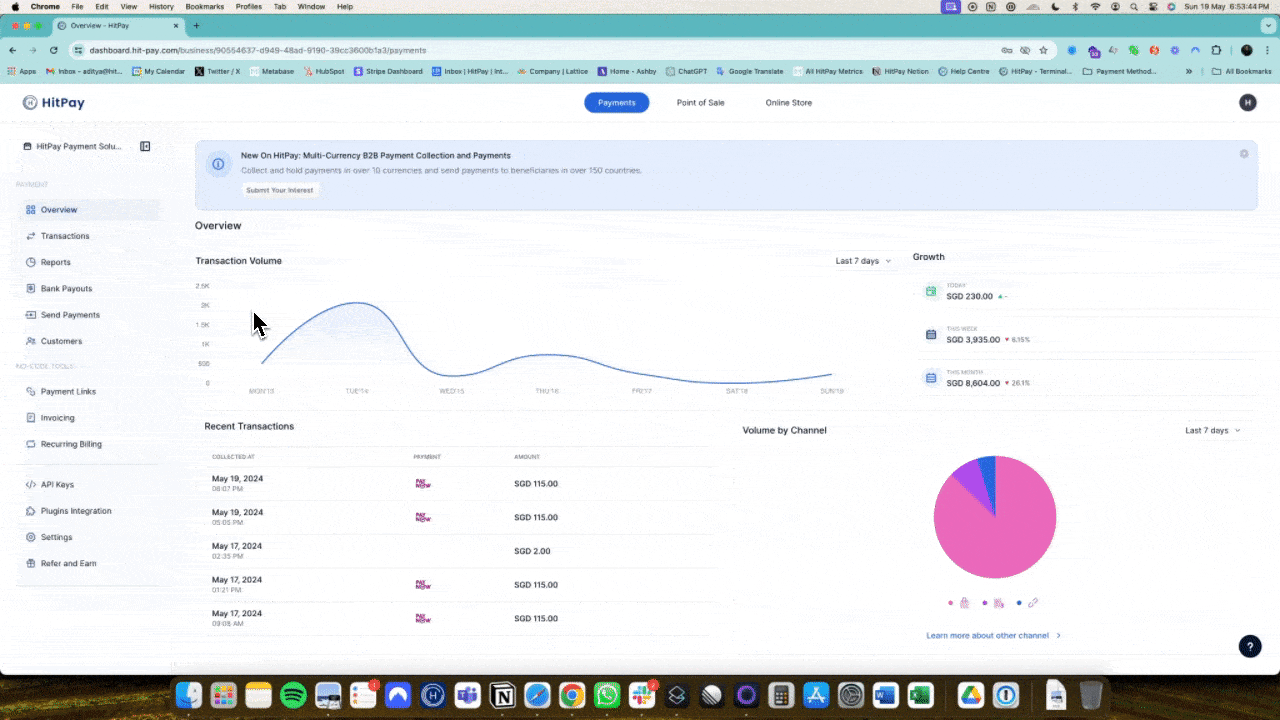The width and height of the screenshot is (1280, 720).
Task: Toggle the blue legend dot in channel chart
Action: tap(1019, 603)
